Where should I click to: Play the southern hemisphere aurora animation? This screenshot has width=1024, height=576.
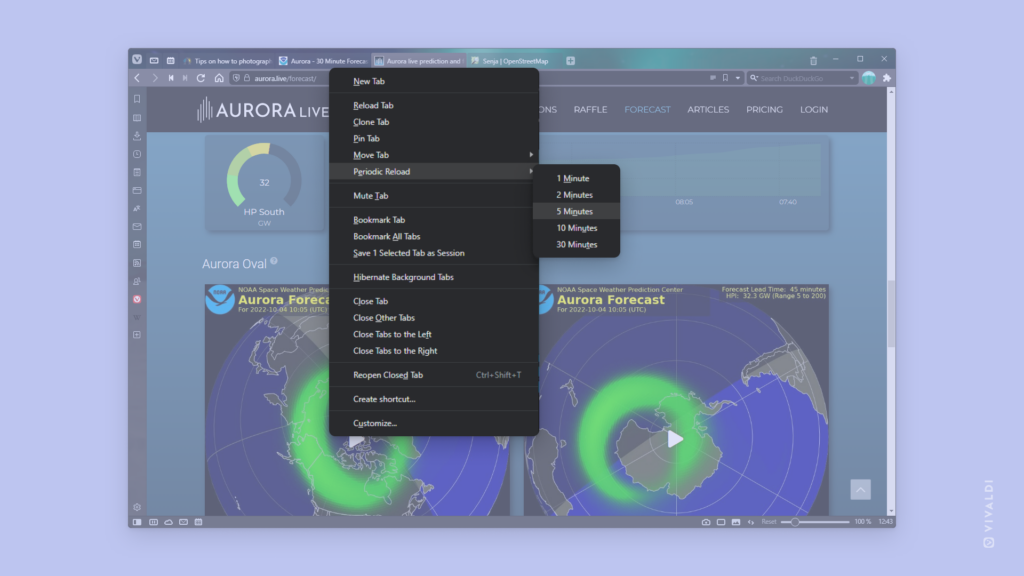[x=675, y=439]
